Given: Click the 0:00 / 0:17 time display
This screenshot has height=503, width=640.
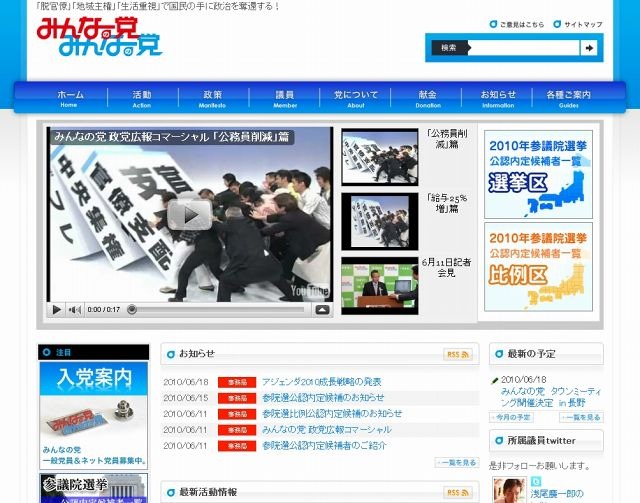Looking at the screenshot, I should pyautogui.click(x=104, y=310).
